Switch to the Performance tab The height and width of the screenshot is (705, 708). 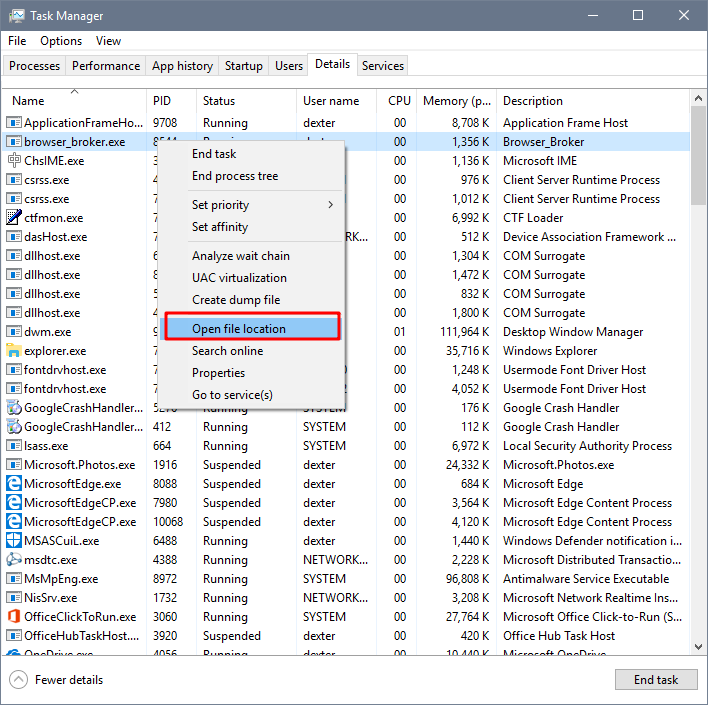106,66
